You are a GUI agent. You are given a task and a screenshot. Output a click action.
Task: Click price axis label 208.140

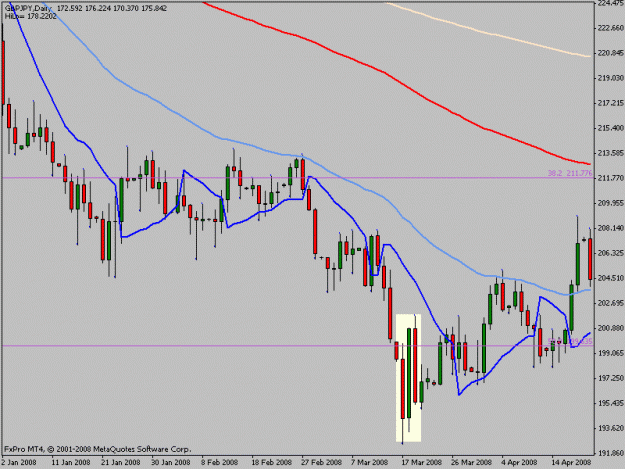610,228
